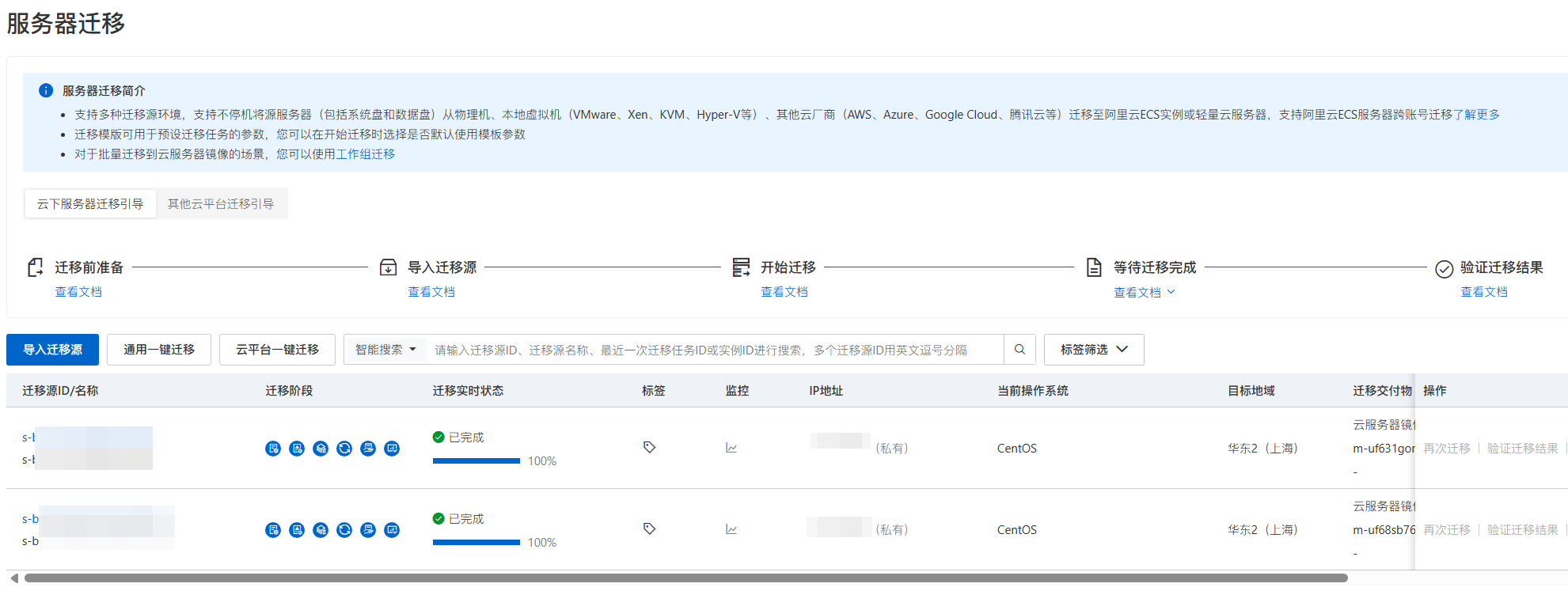The height and width of the screenshot is (591, 1568).
Task: Switch to 其他云平台迁移引导 tab
Action: click(x=221, y=204)
